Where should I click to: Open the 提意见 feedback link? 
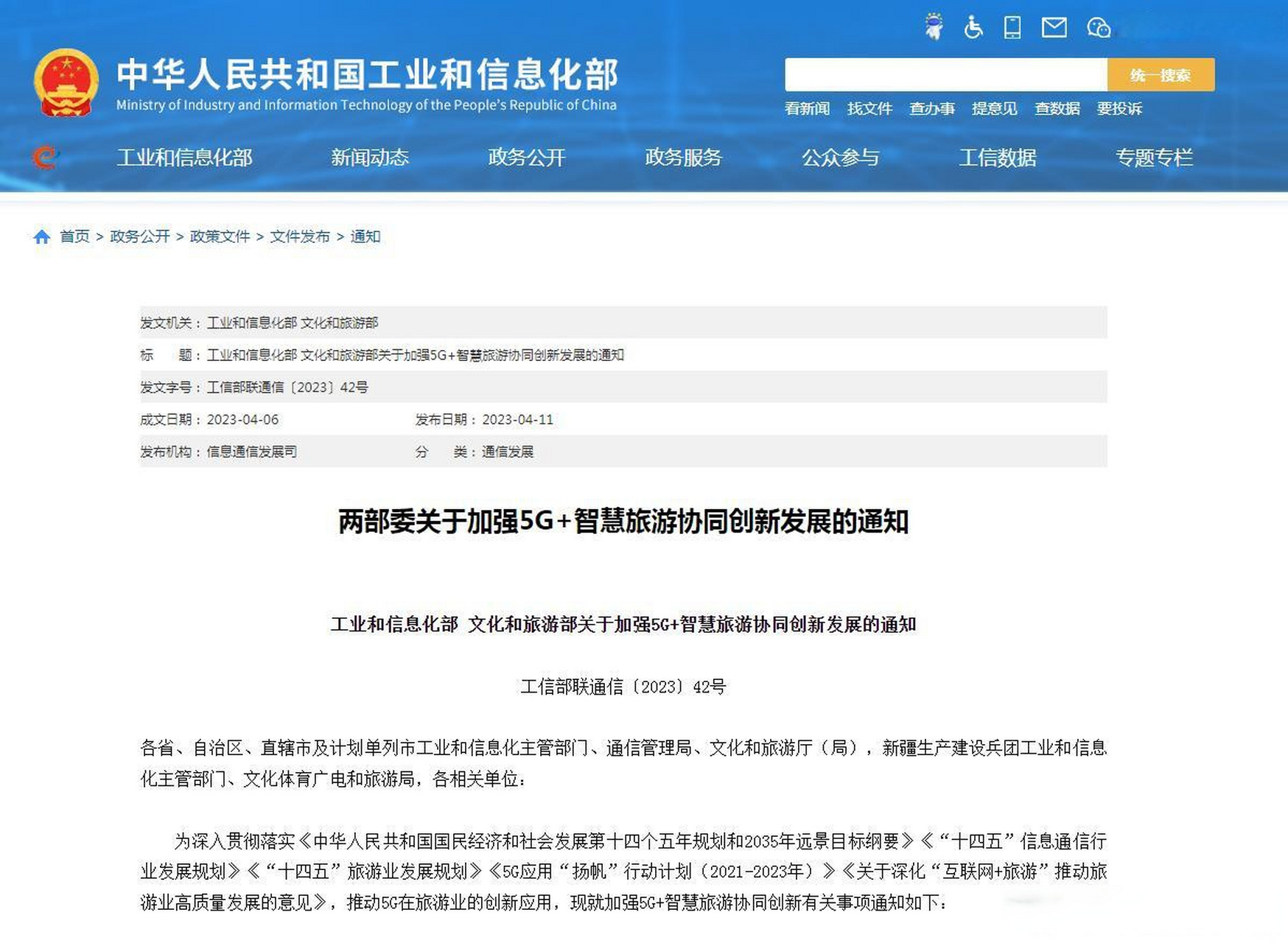coord(995,108)
